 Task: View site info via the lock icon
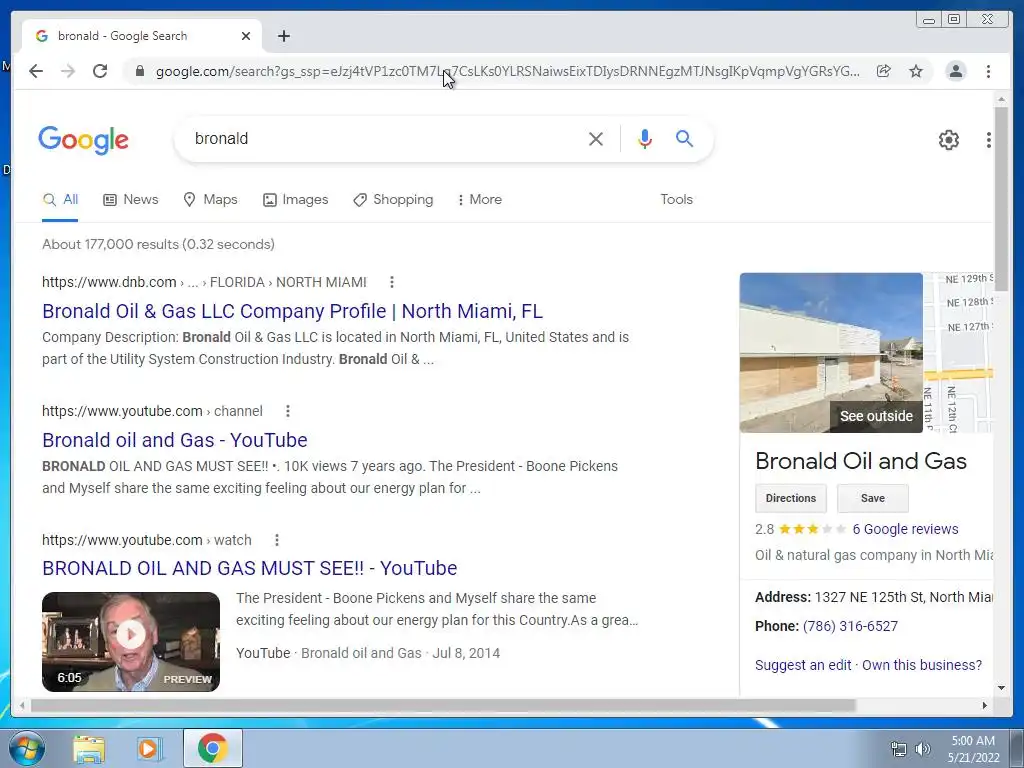point(139,71)
